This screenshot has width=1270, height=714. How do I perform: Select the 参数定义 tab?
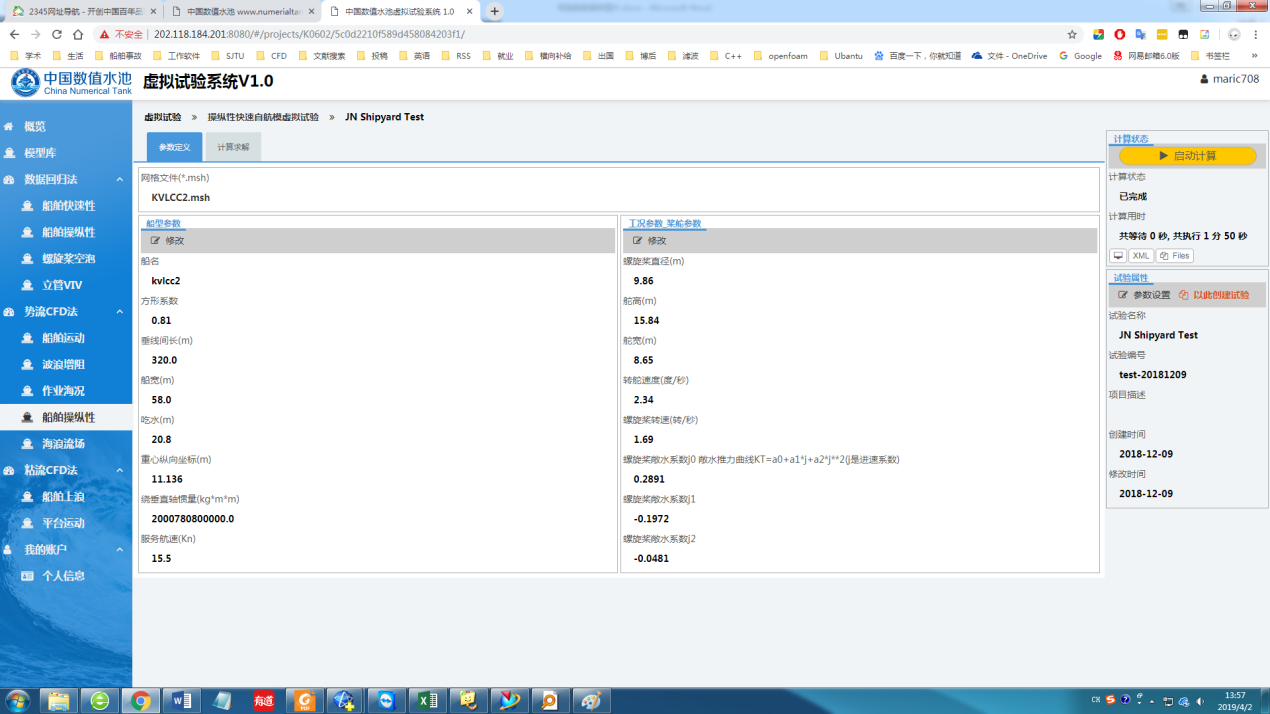174,147
